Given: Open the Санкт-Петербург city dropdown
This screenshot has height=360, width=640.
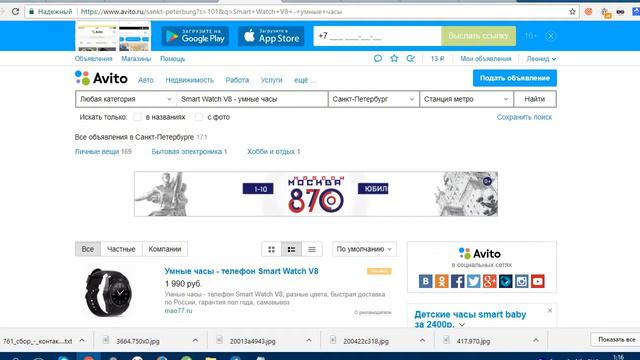Looking at the screenshot, I should coord(373,99).
